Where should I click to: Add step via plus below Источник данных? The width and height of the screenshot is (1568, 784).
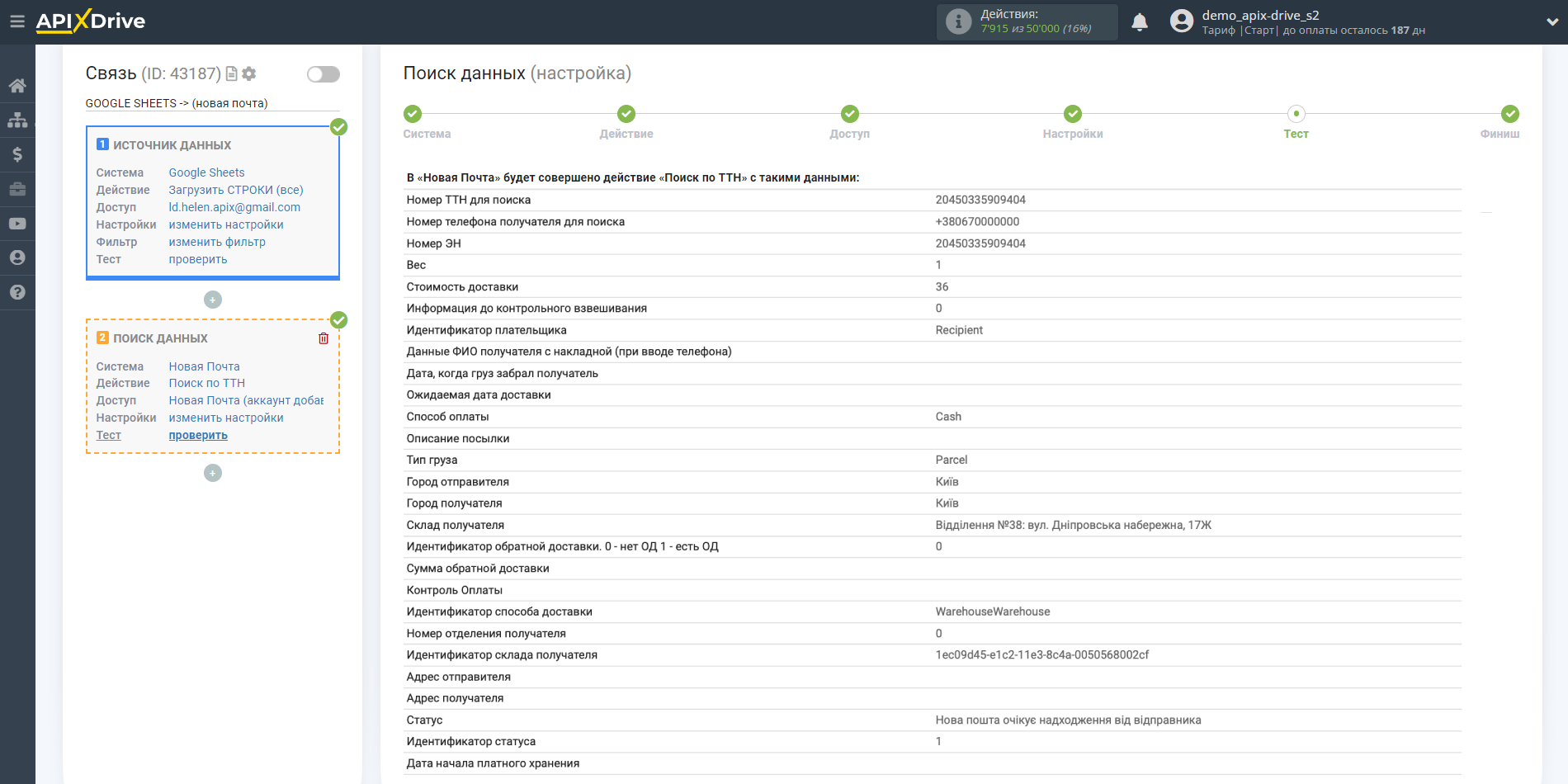point(213,300)
